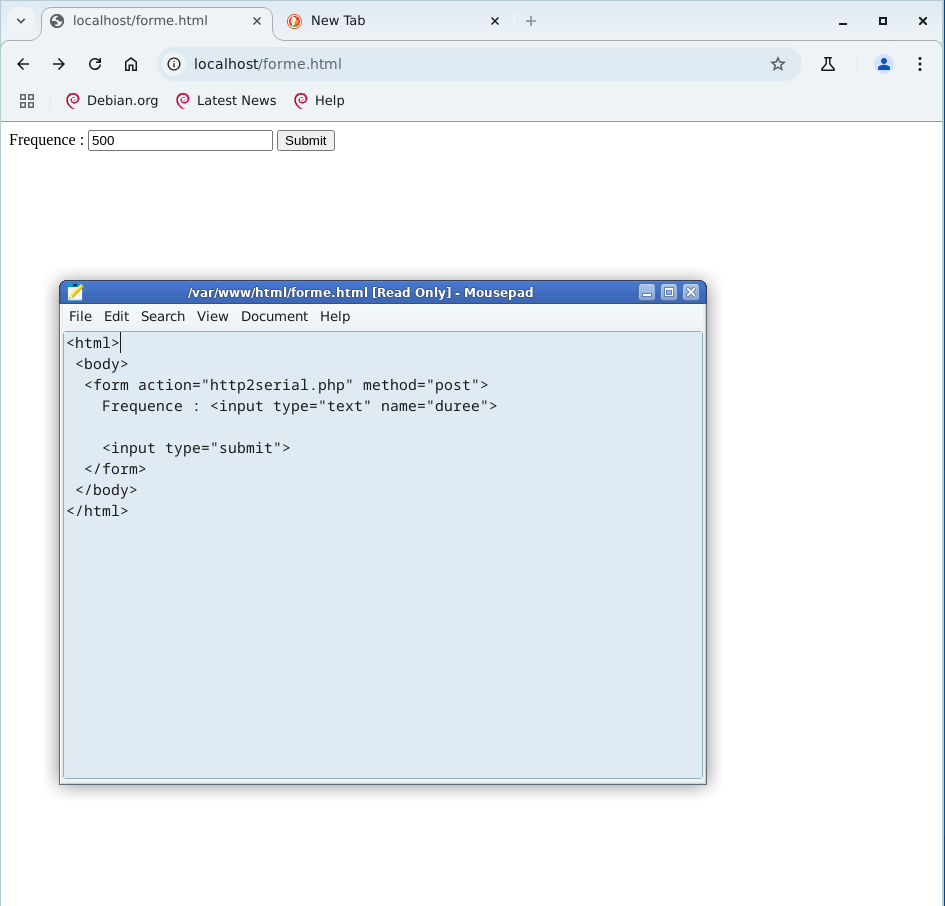Open Mousepad's File menu
The height and width of the screenshot is (906, 945).
click(x=80, y=316)
